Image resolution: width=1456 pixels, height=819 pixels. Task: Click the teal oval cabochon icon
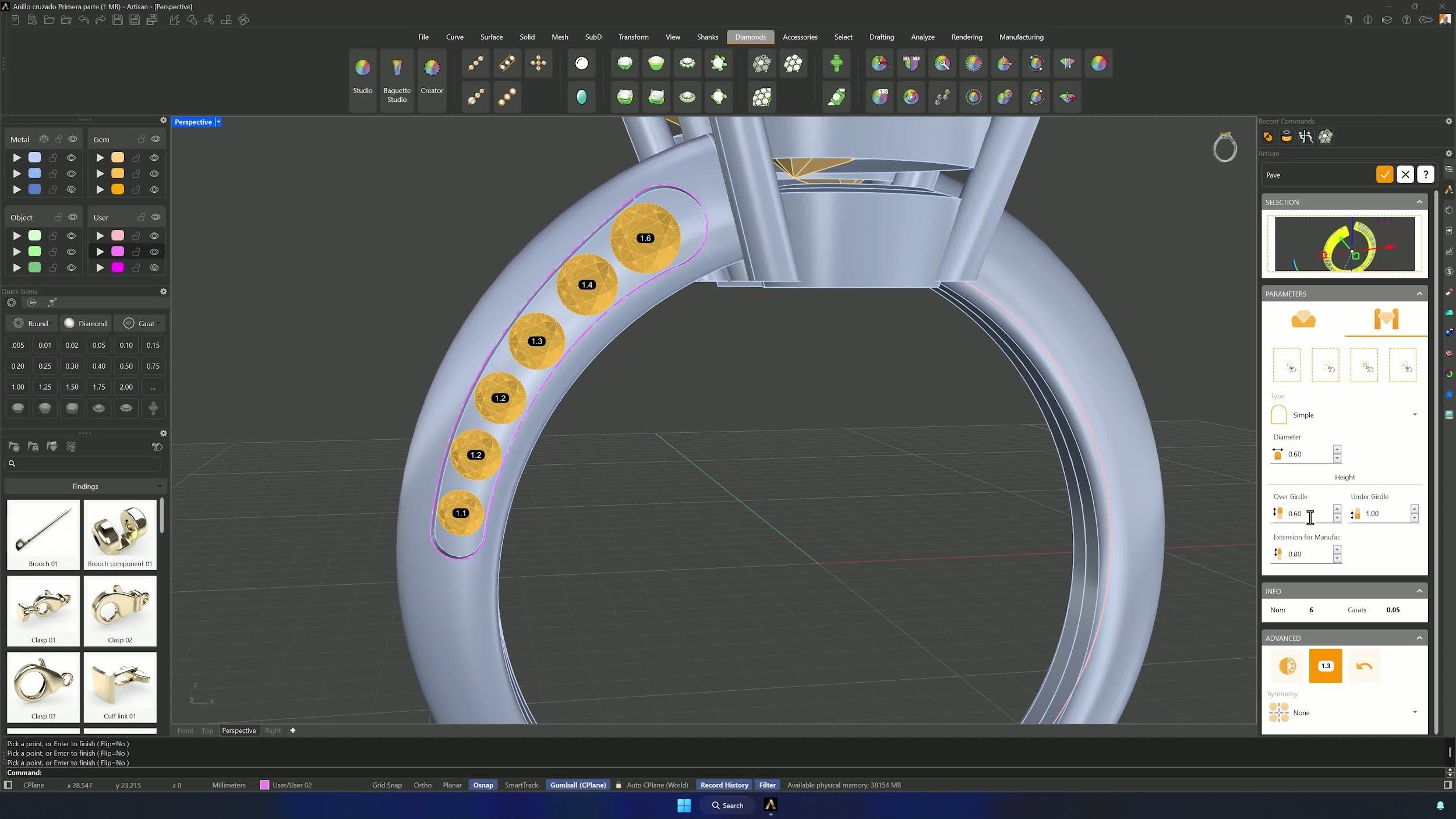coord(581,97)
